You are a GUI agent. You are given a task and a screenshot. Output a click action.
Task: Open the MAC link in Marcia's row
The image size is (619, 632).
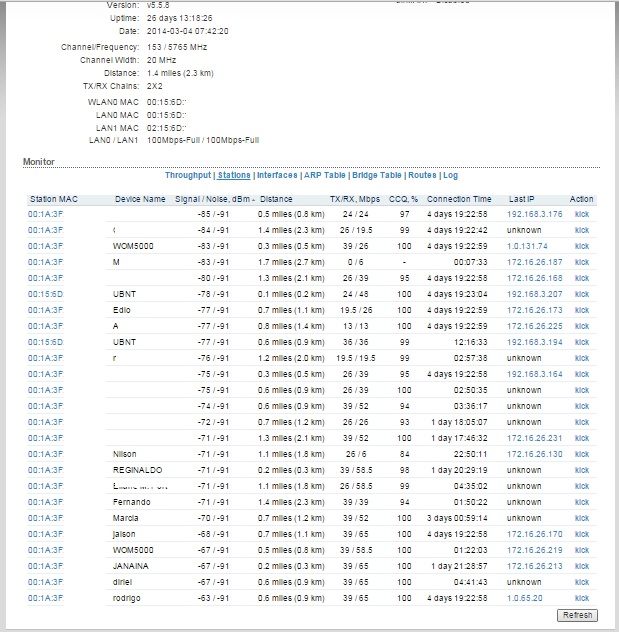46,517
